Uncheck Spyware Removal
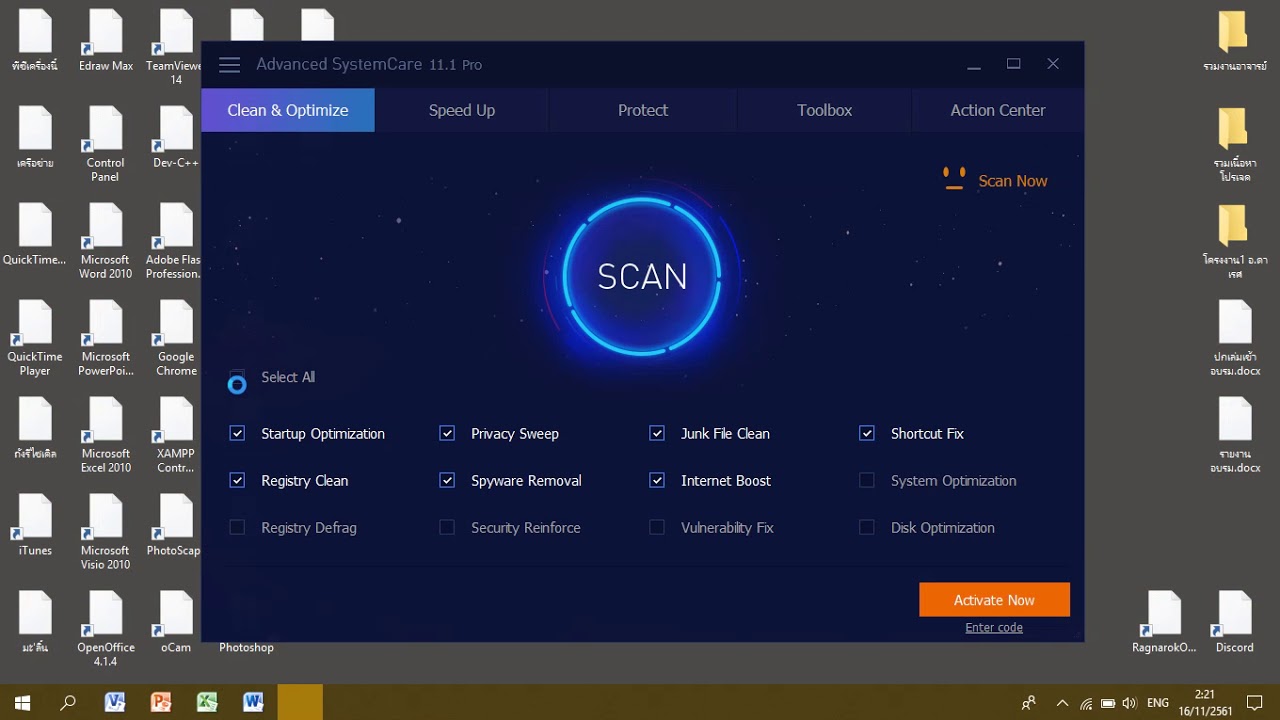This screenshot has height=720, width=1280. tap(447, 480)
